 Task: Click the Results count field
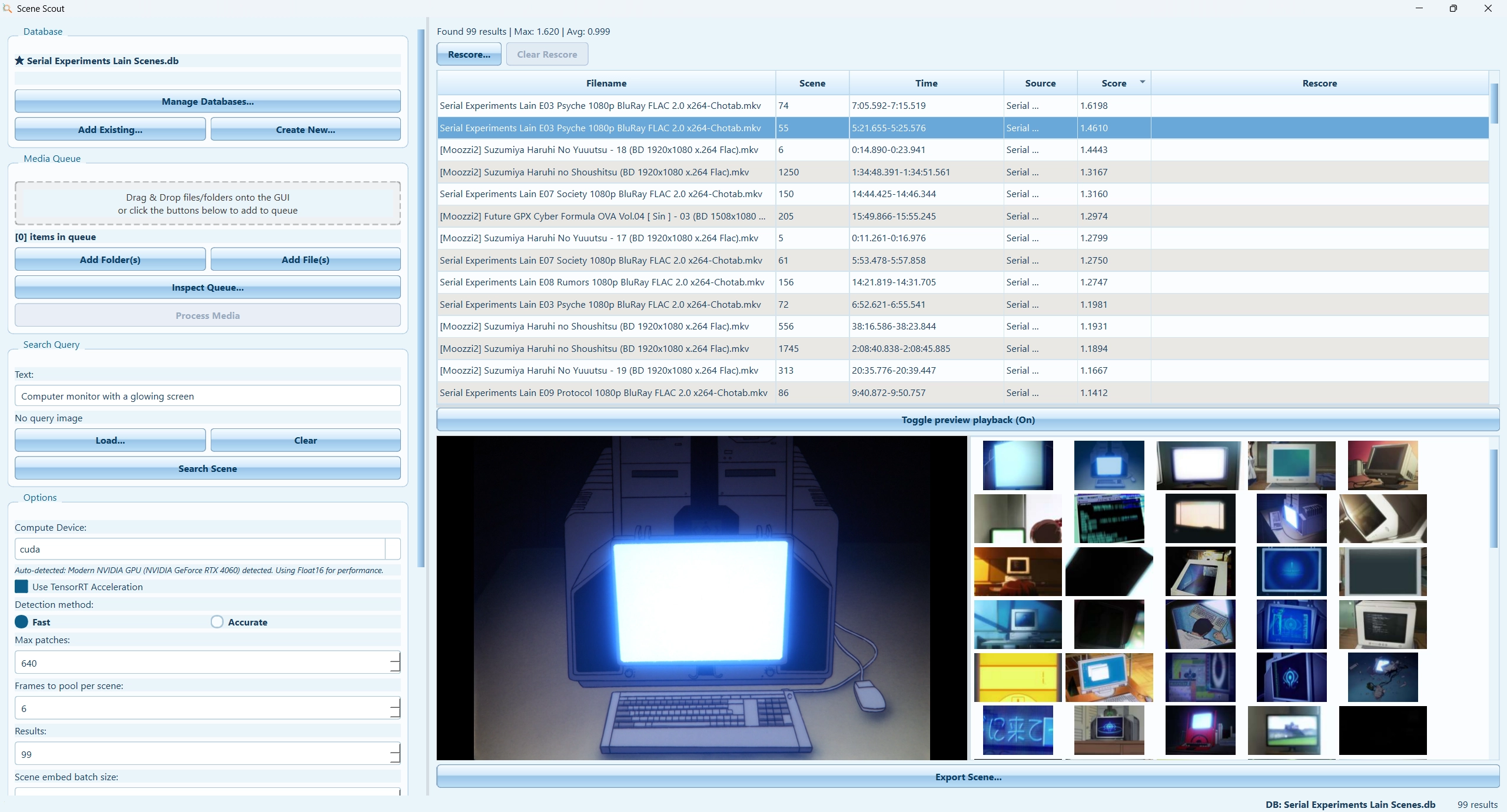[x=208, y=754]
